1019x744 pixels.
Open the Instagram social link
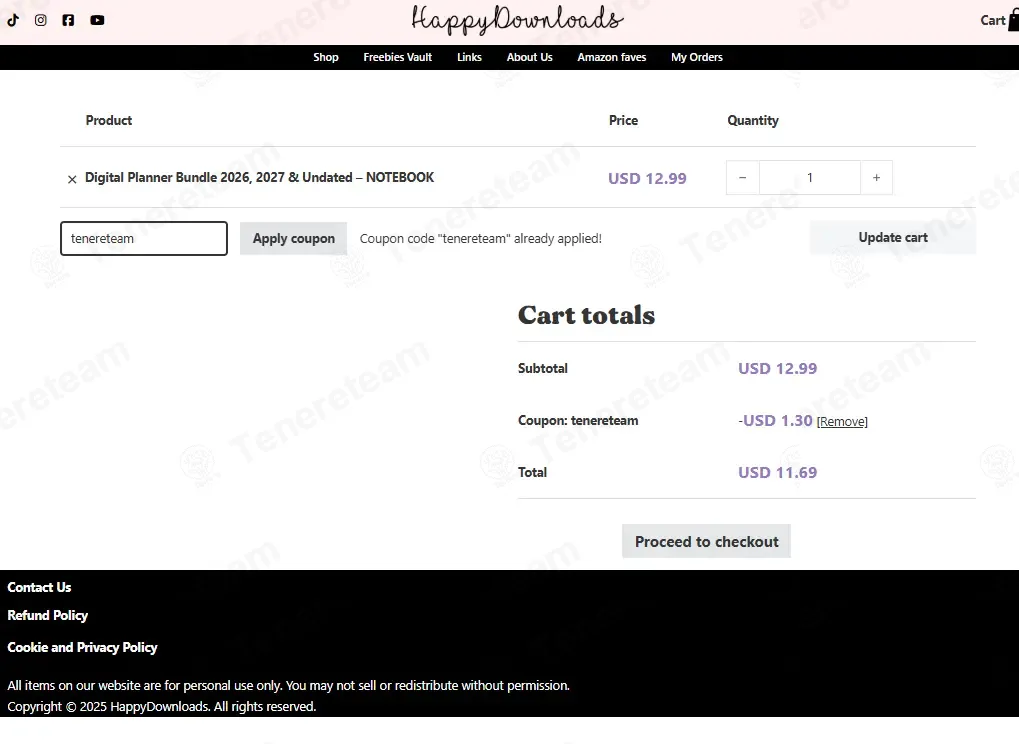pos(40,20)
